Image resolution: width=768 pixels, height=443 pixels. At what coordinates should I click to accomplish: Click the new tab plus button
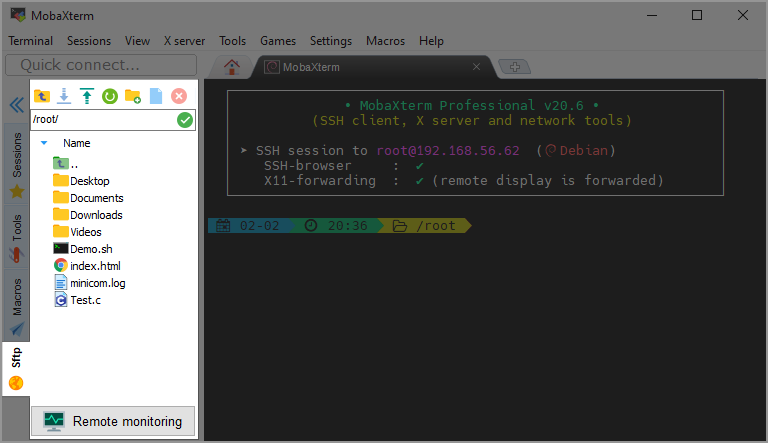point(515,67)
